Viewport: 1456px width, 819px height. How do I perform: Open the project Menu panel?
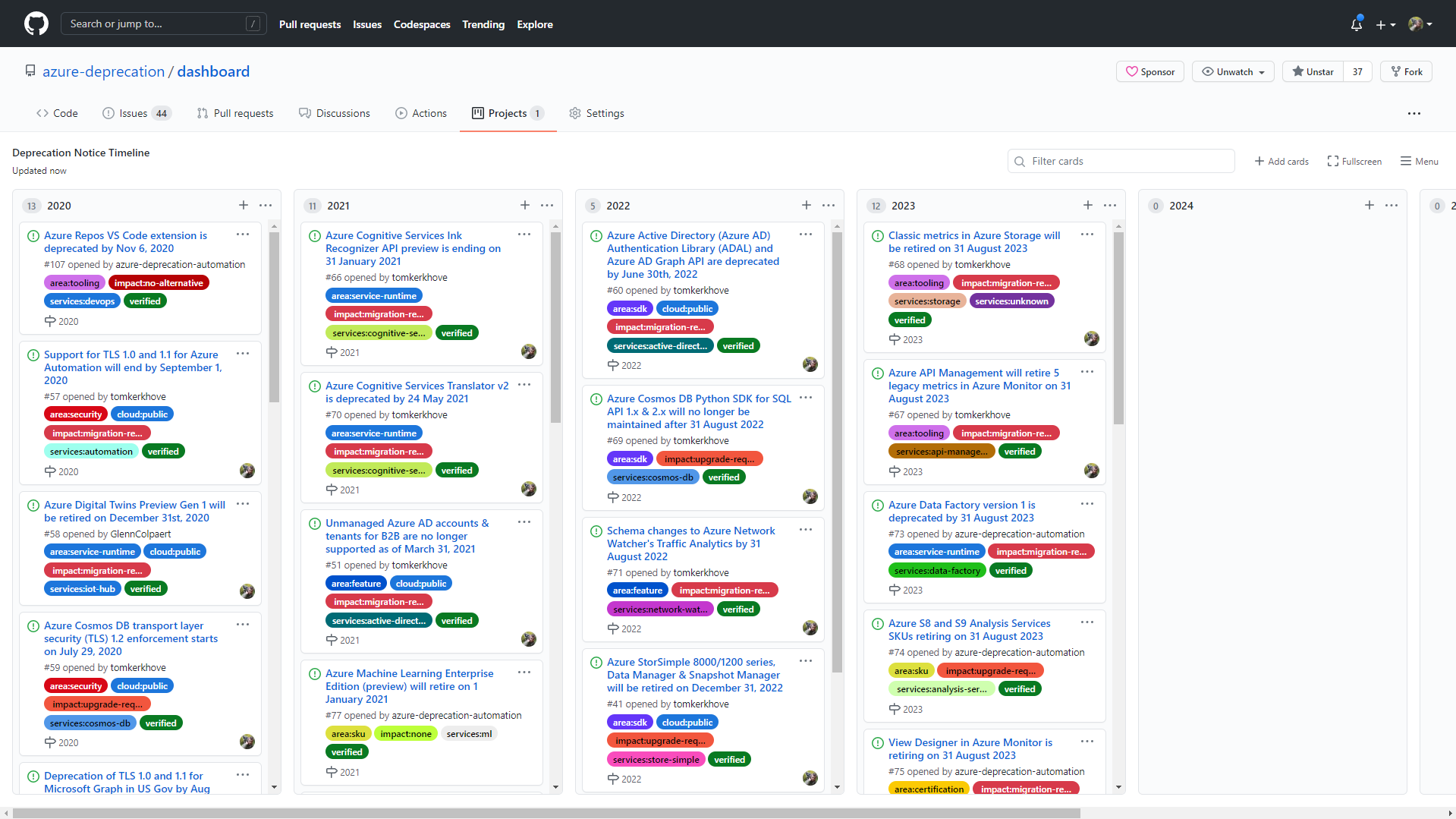click(1420, 161)
